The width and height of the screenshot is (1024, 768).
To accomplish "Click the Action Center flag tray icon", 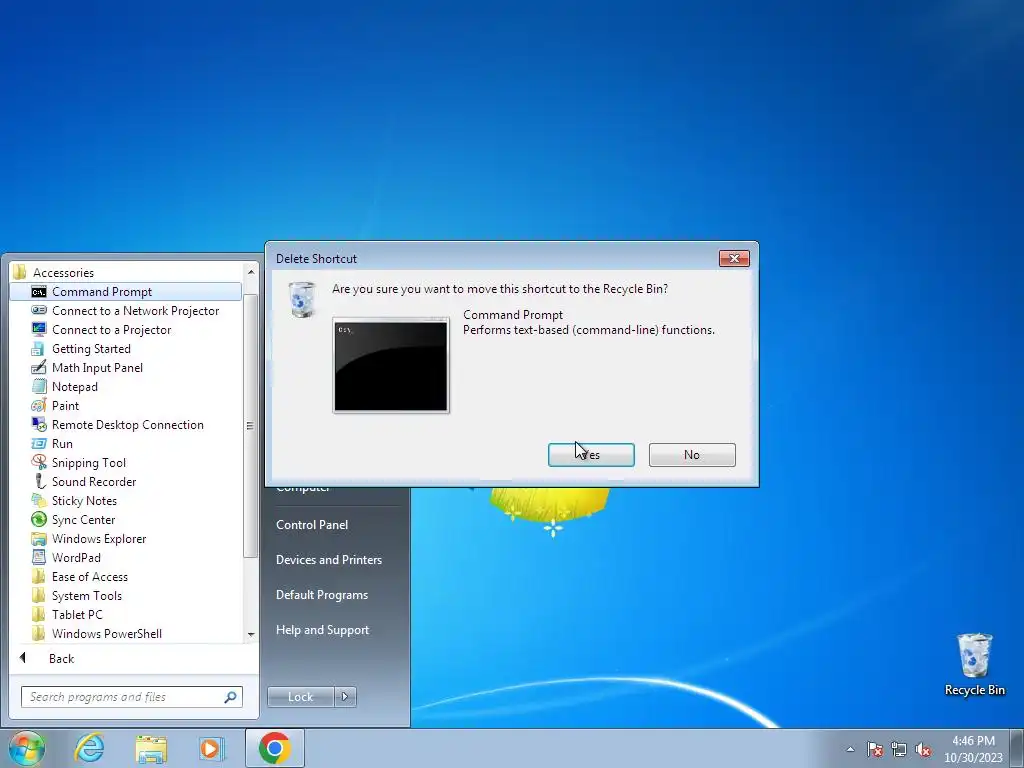I will tap(875, 750).
